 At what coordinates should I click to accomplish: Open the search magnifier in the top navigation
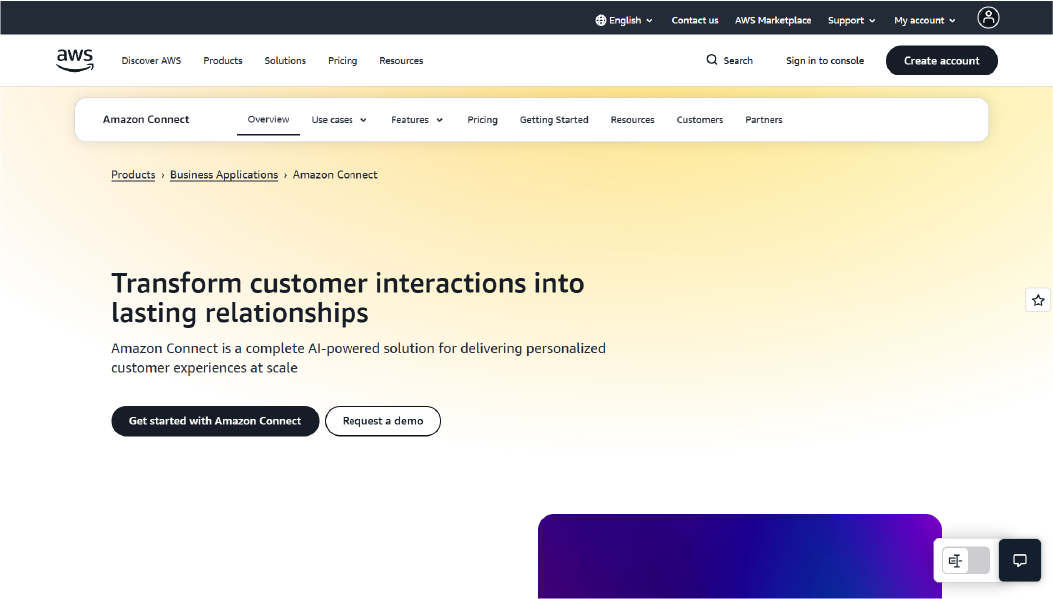[711, 60]
